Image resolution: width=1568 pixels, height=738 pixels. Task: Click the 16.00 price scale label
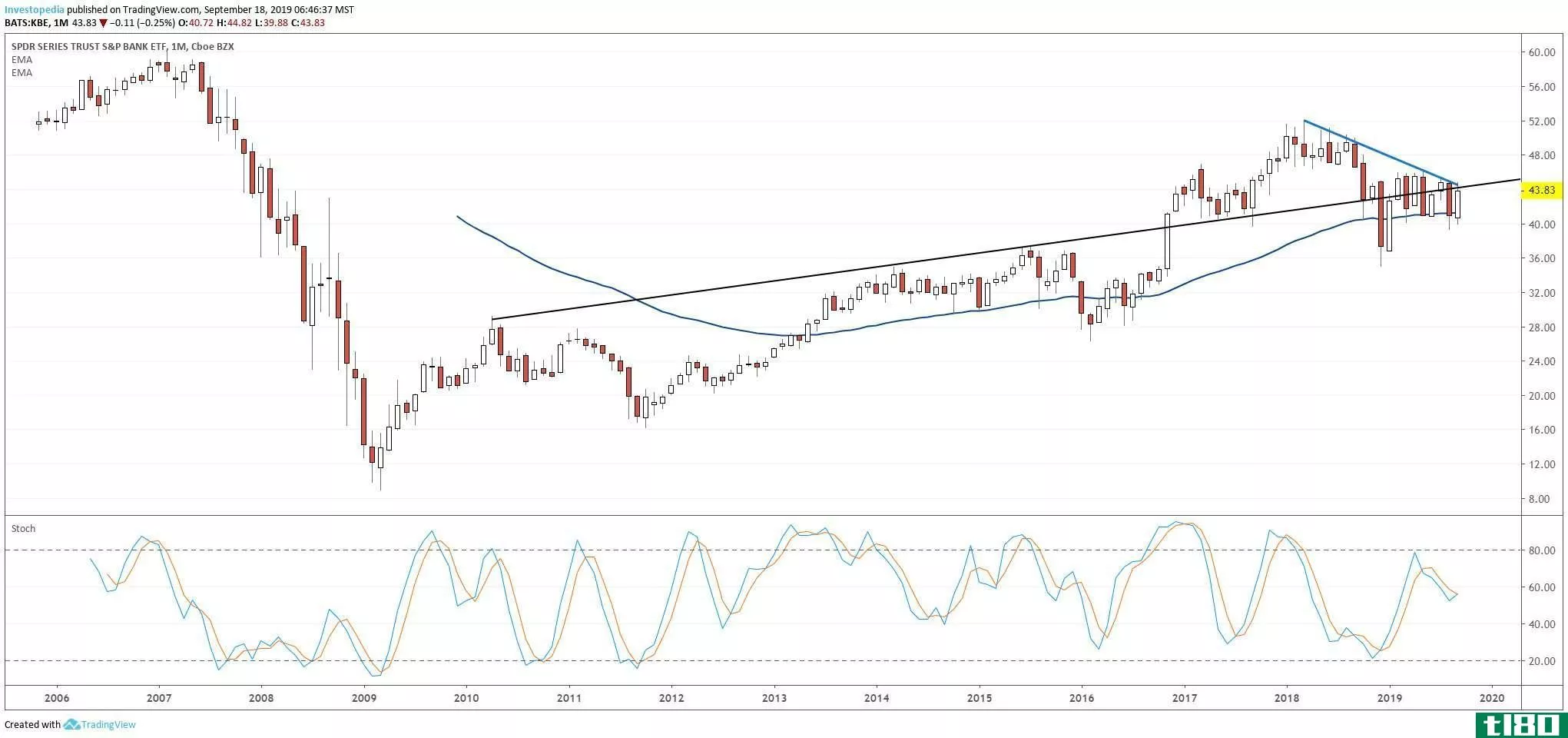coord(1541,430)
